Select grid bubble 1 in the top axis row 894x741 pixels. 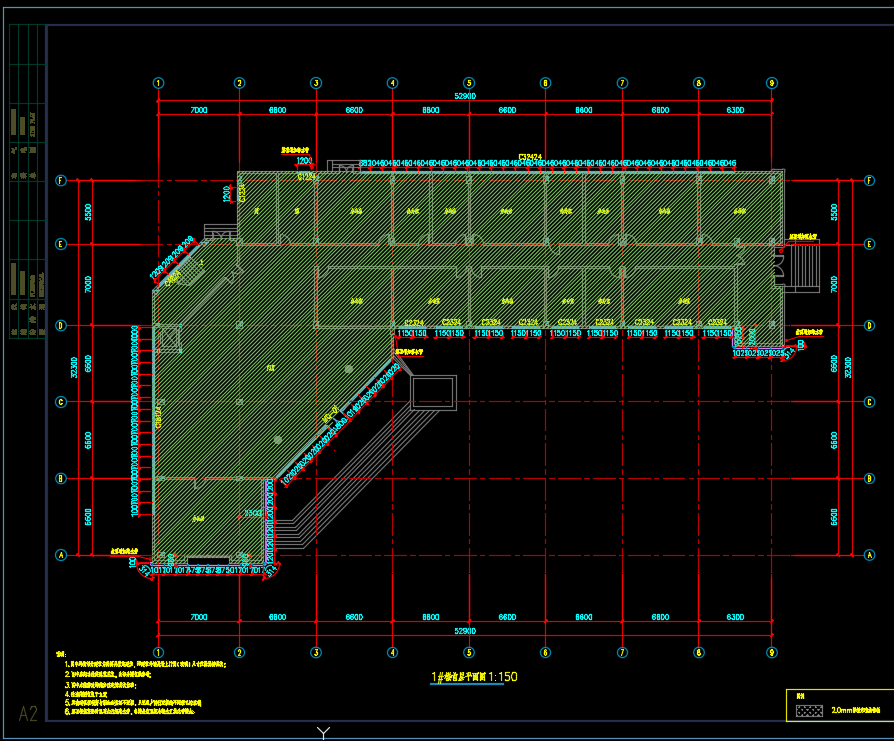pyautogui.click(x=159, y=83)
